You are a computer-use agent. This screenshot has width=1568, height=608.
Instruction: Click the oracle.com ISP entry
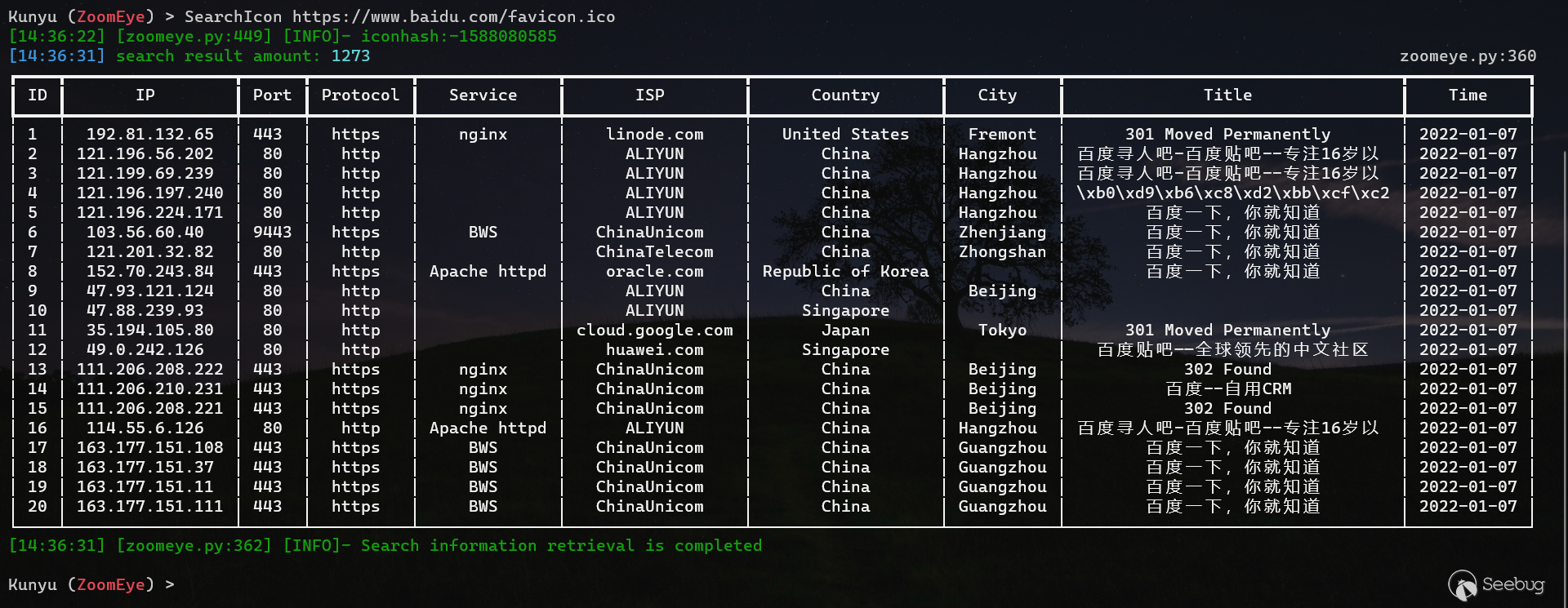[x=654, y=271]
